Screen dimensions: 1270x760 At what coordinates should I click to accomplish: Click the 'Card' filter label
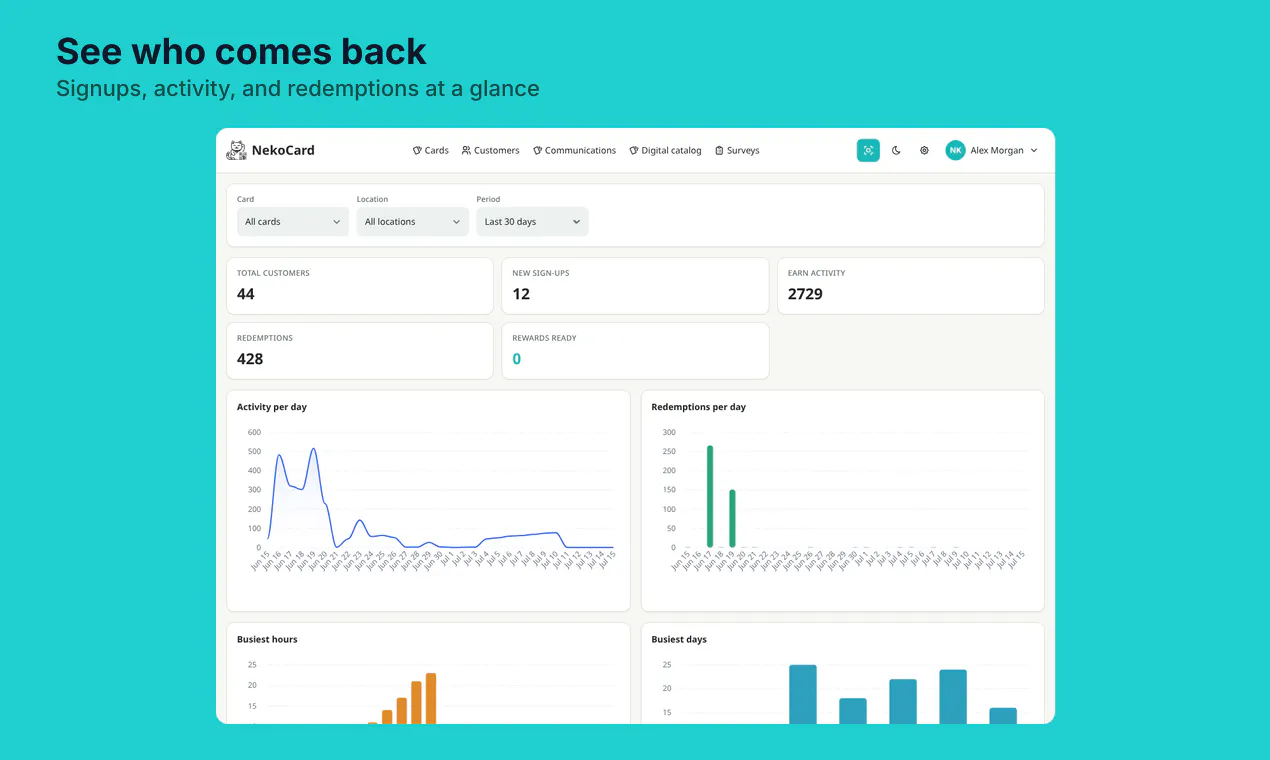(x=246, y=199)
